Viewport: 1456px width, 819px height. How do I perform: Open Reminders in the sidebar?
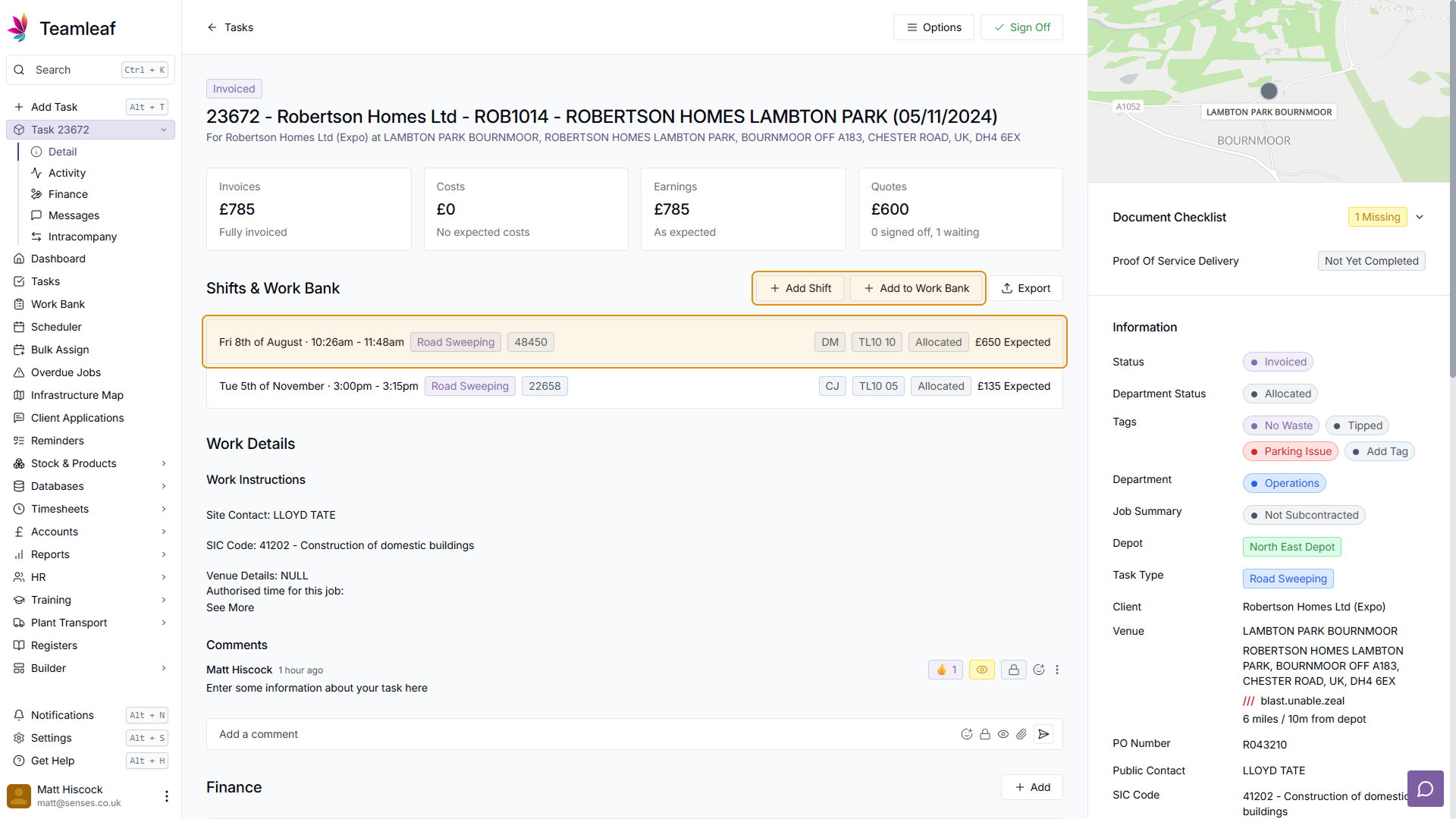[91, 441]
